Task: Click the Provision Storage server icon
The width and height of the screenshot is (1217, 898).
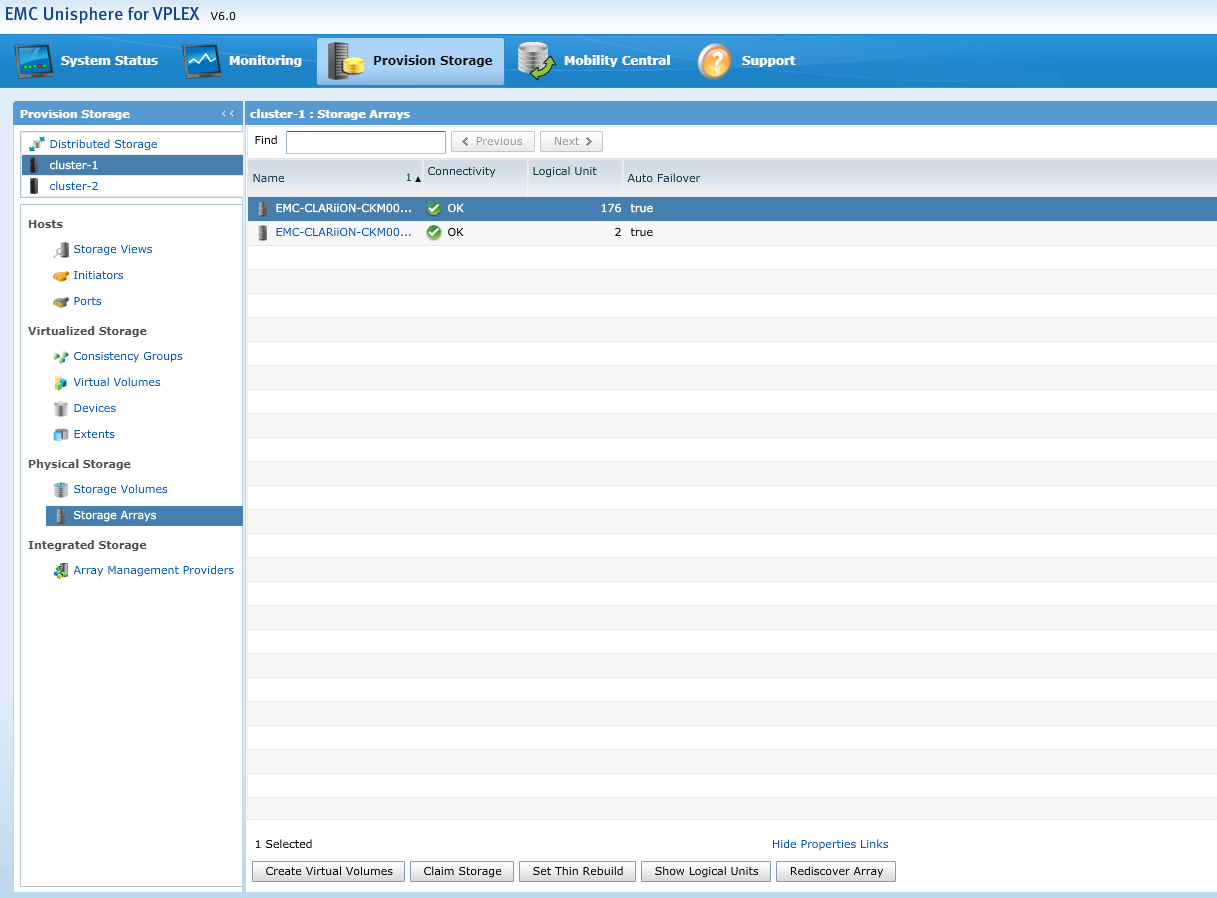Action: click(x=345, y=62)
